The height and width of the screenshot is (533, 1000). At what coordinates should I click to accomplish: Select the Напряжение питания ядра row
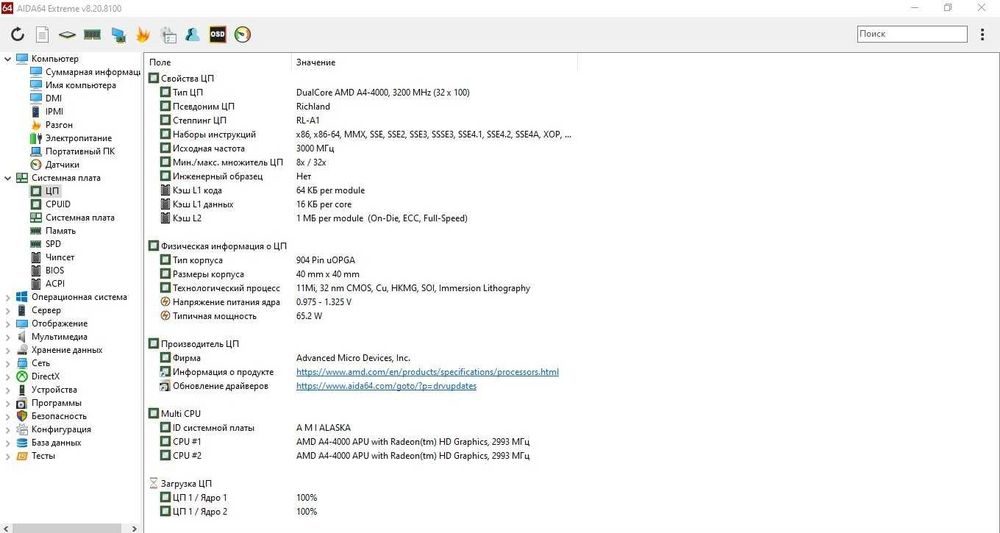361,302
